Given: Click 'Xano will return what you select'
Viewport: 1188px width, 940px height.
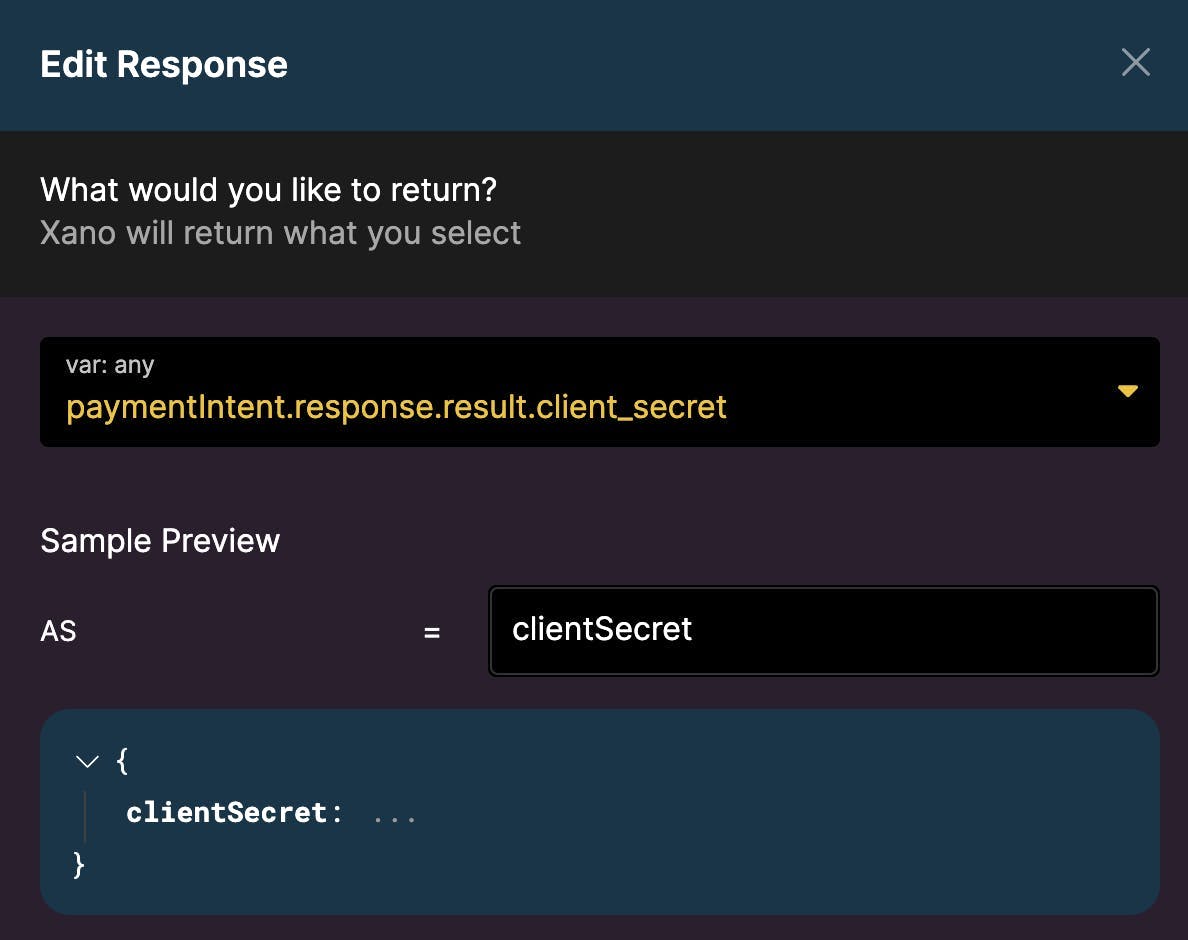Looking at the screenshot, I should pos(280,233).
